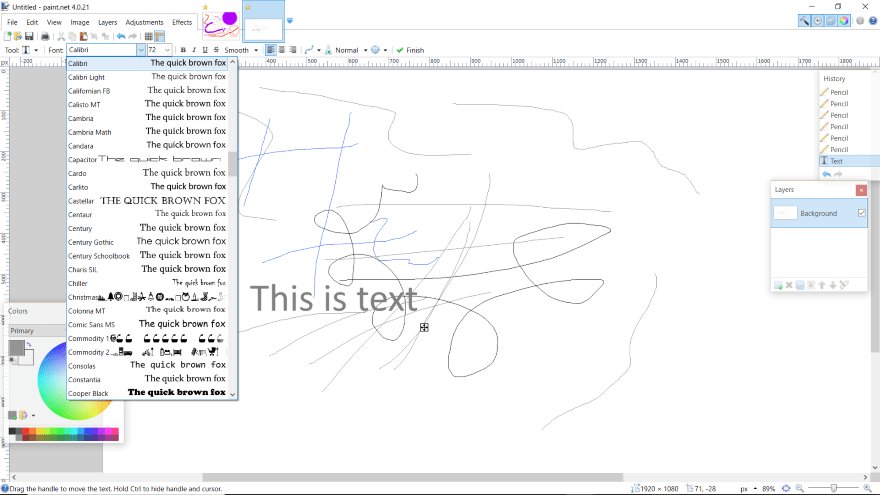
Task: Open the font size dropdown
Action: (x=169, y=50)
